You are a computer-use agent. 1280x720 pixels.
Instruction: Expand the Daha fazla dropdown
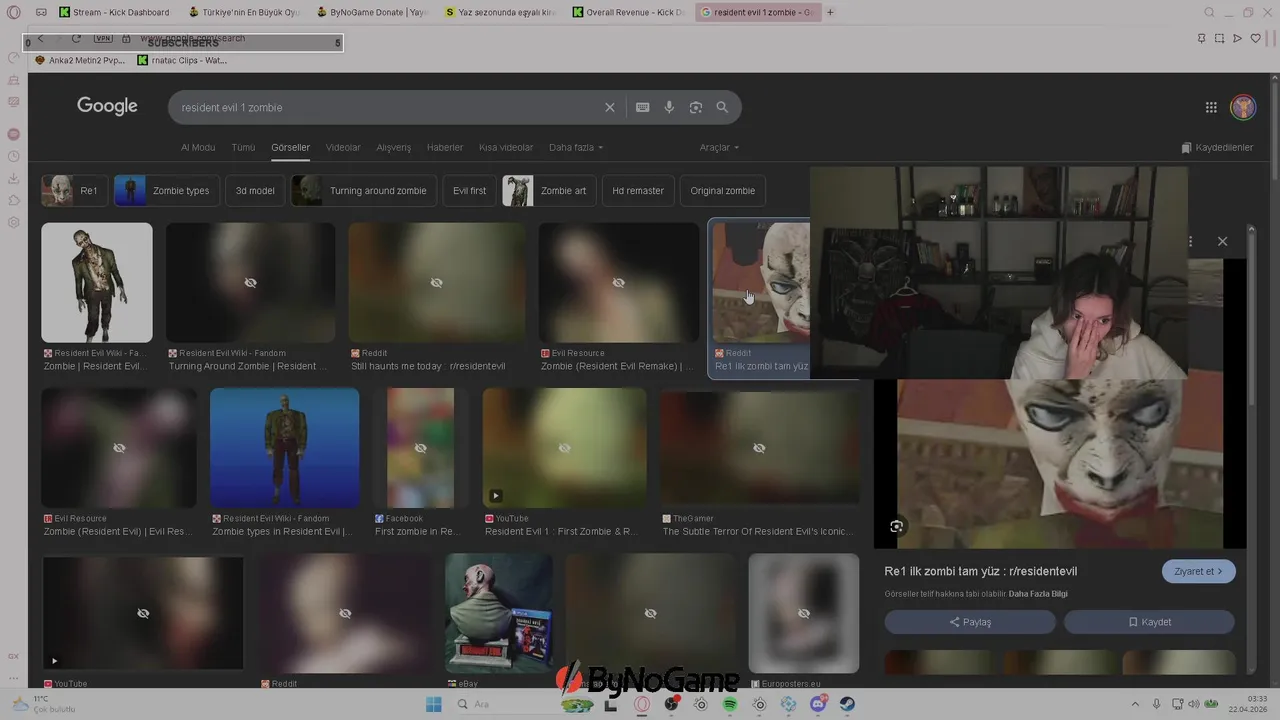click(x=576, y=147)
